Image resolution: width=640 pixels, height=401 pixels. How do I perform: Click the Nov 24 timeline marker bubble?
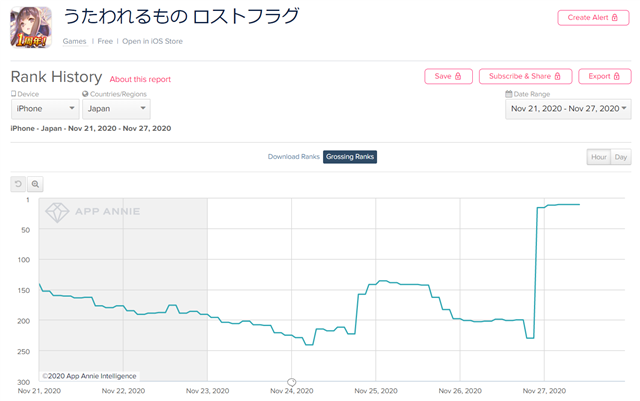291,382
